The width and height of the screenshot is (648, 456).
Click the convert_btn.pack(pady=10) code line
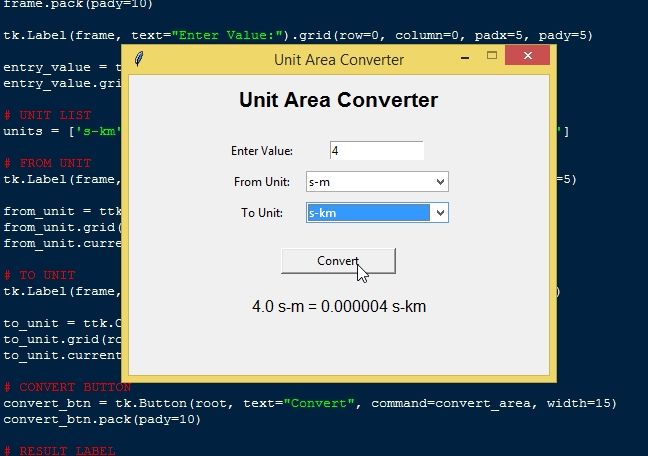[x=101, y=419]
